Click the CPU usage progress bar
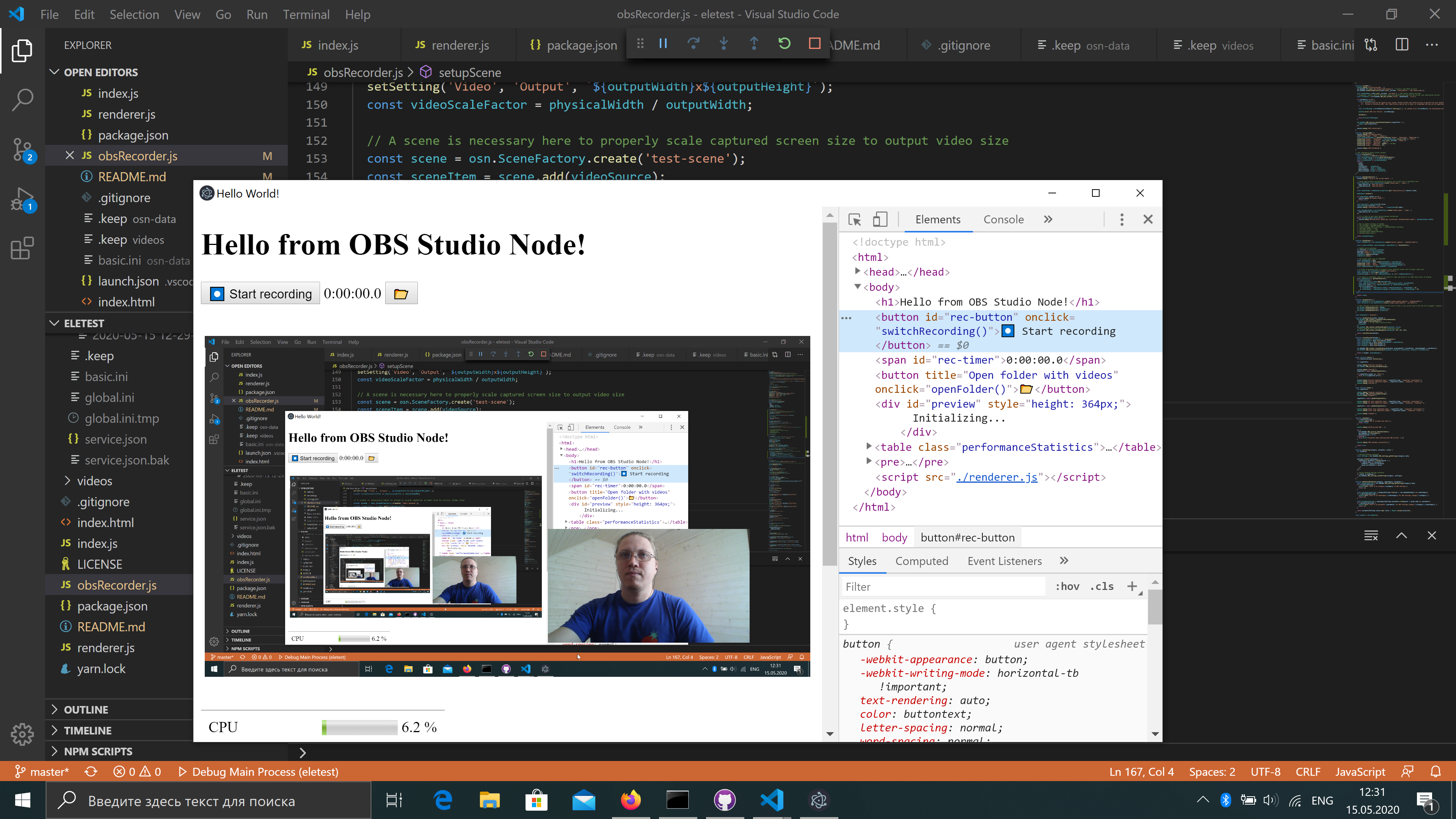This screenshot has height=819, width=1456. (x=359, y=727)
